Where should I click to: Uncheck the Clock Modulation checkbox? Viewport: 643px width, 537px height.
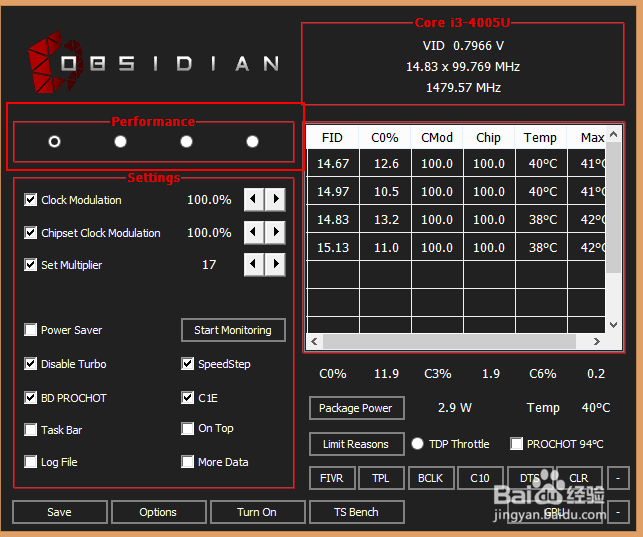[x=30, y=200]
